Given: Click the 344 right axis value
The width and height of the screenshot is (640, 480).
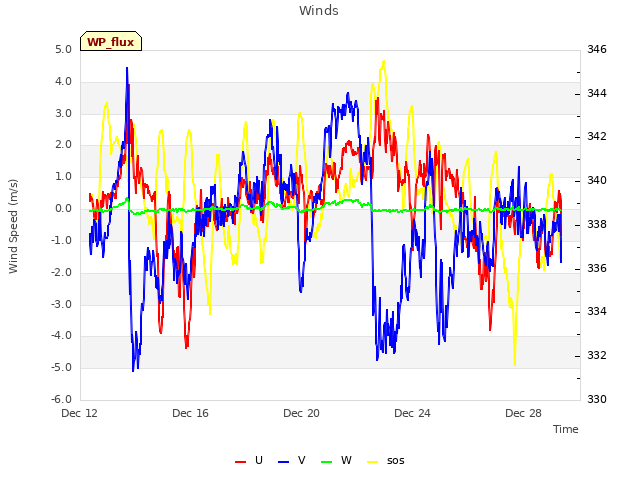Looking at the screenshot, I should click(x=597, y=93).
